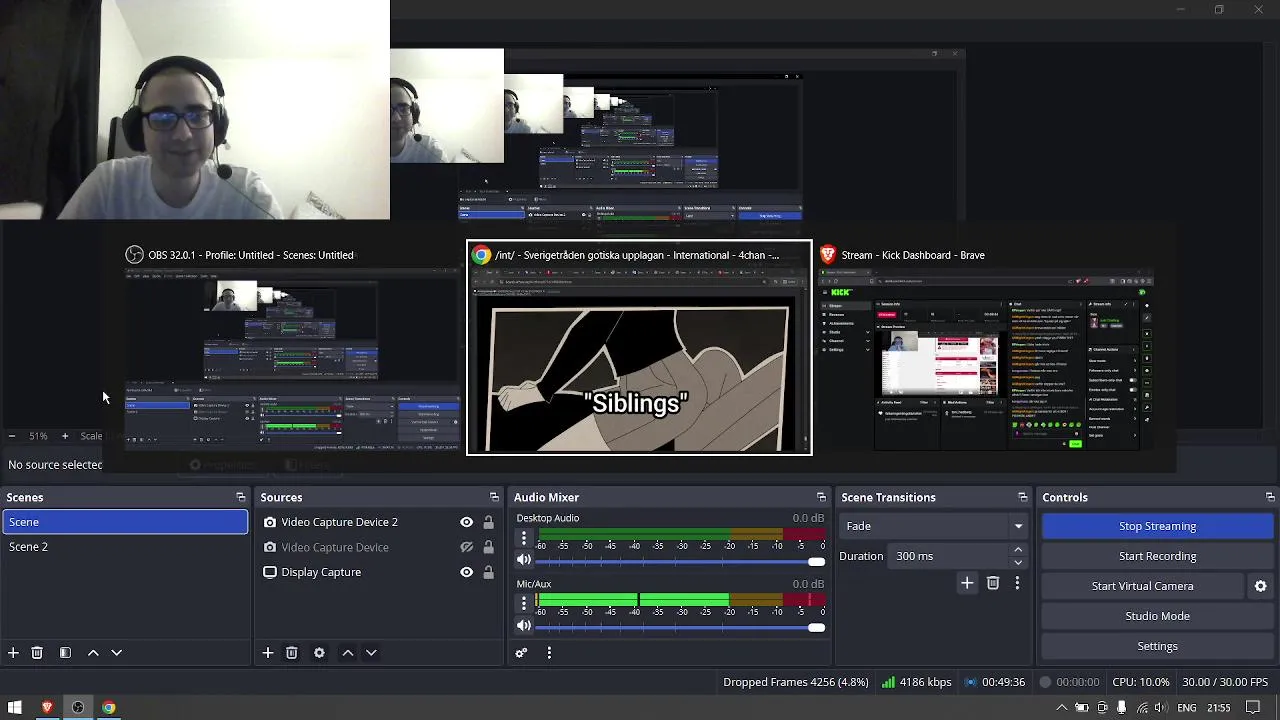Open source properties gear in Sources panel
1280x720 pixels.
(319, 653)
